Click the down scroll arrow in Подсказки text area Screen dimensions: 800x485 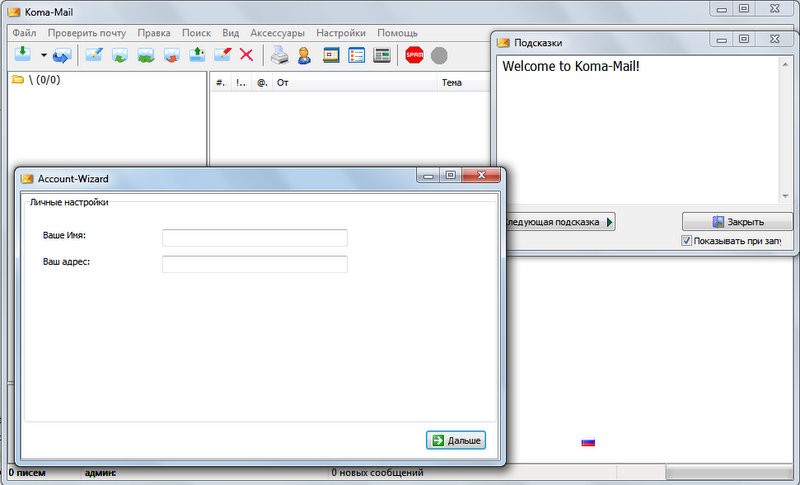click(x=785, y=196)
